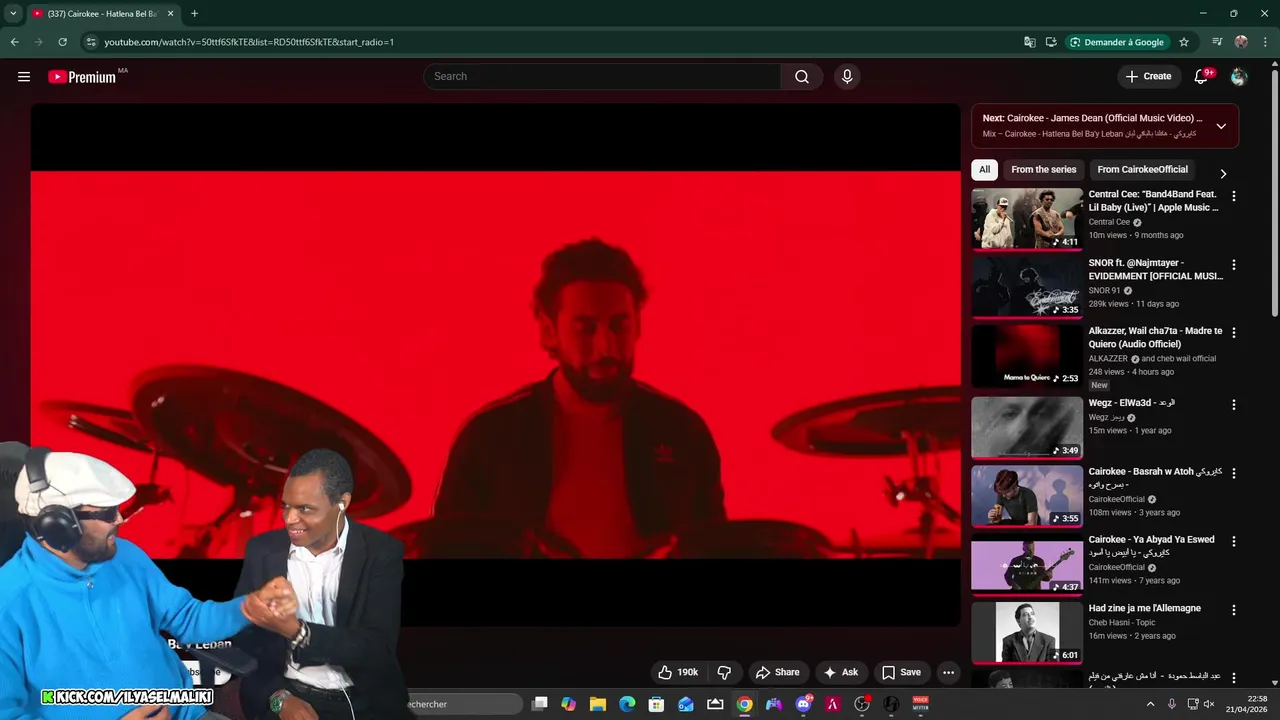Open the Cheb Hasni video thumbnail
The image size is (1280, 720).
pos(1027,632)
